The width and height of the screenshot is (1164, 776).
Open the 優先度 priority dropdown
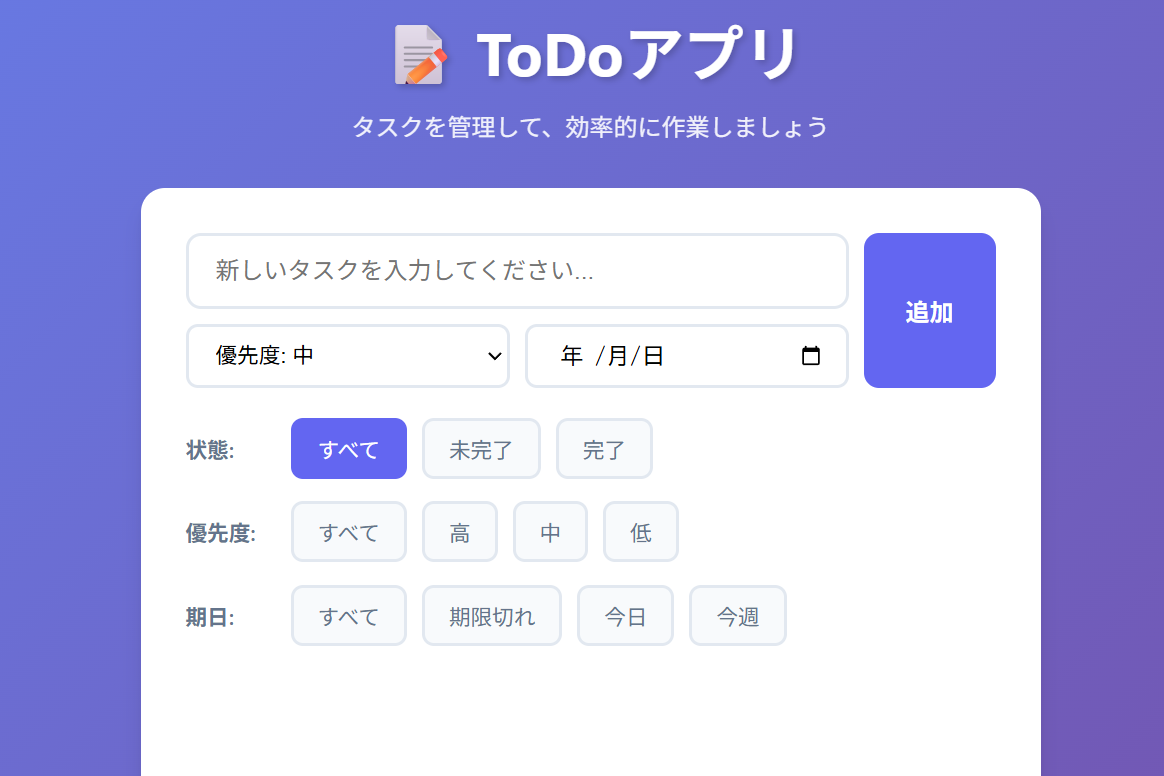[348, 356]
